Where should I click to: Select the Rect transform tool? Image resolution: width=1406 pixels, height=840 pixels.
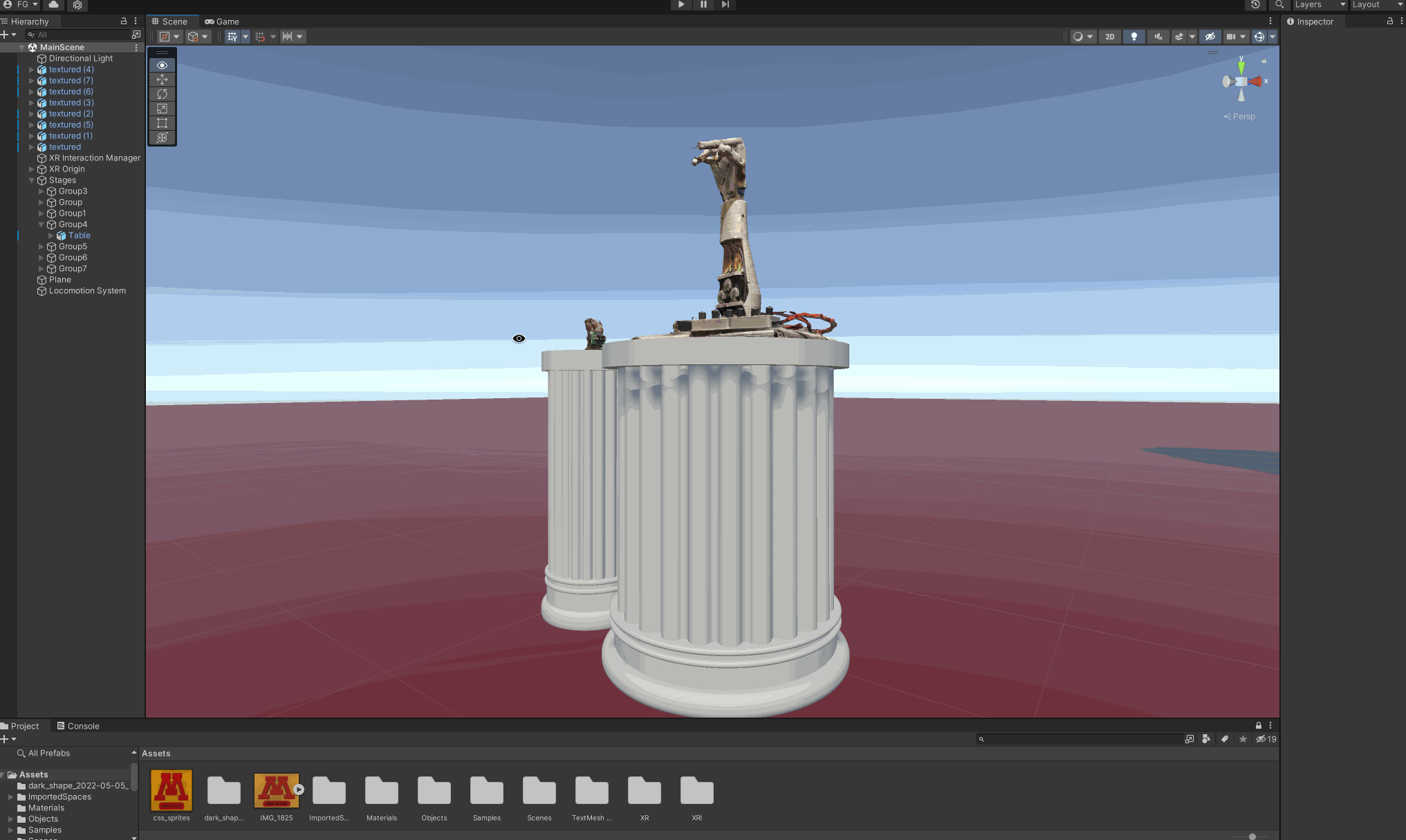click(x=162, y=123)
